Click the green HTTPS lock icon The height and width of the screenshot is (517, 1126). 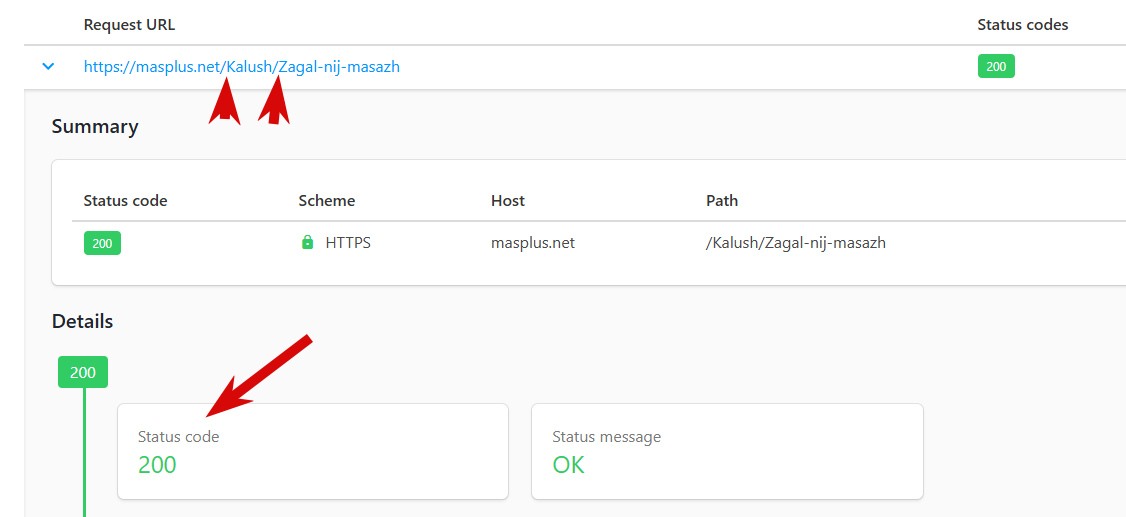pos(308,242)
